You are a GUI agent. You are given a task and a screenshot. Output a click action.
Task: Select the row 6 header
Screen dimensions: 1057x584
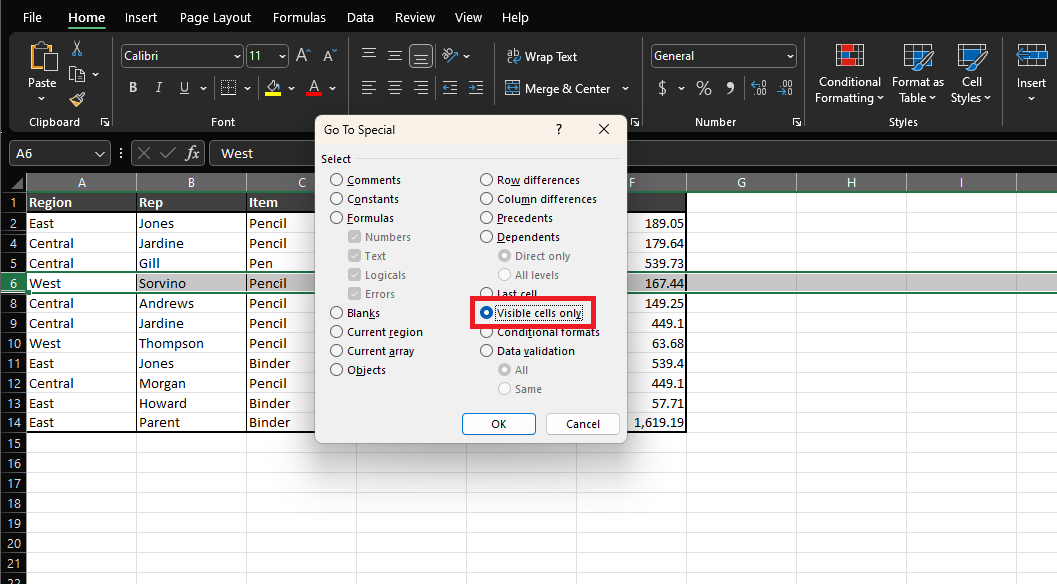coord(13,283)
